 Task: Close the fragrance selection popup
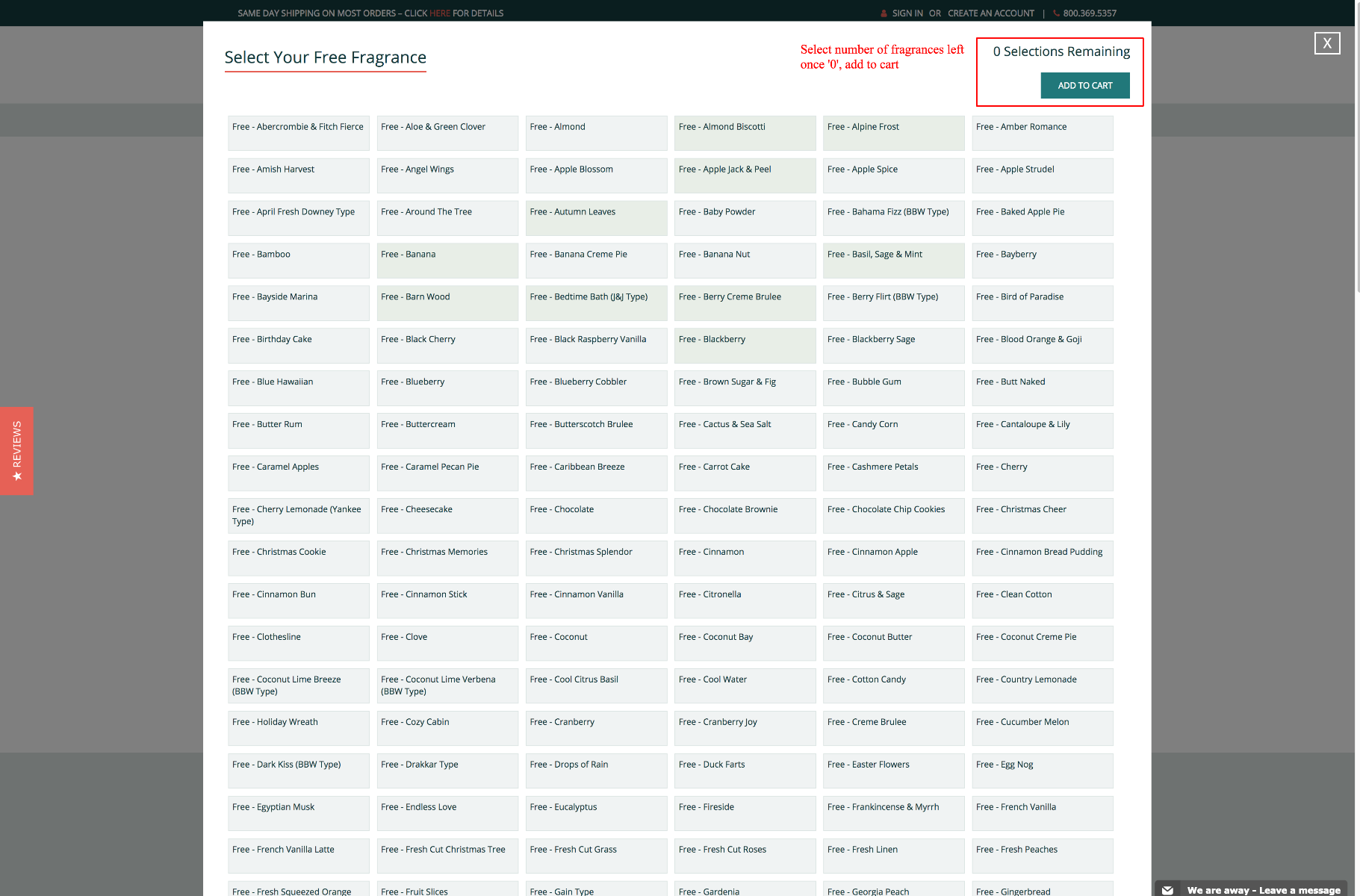(1326, 43)
